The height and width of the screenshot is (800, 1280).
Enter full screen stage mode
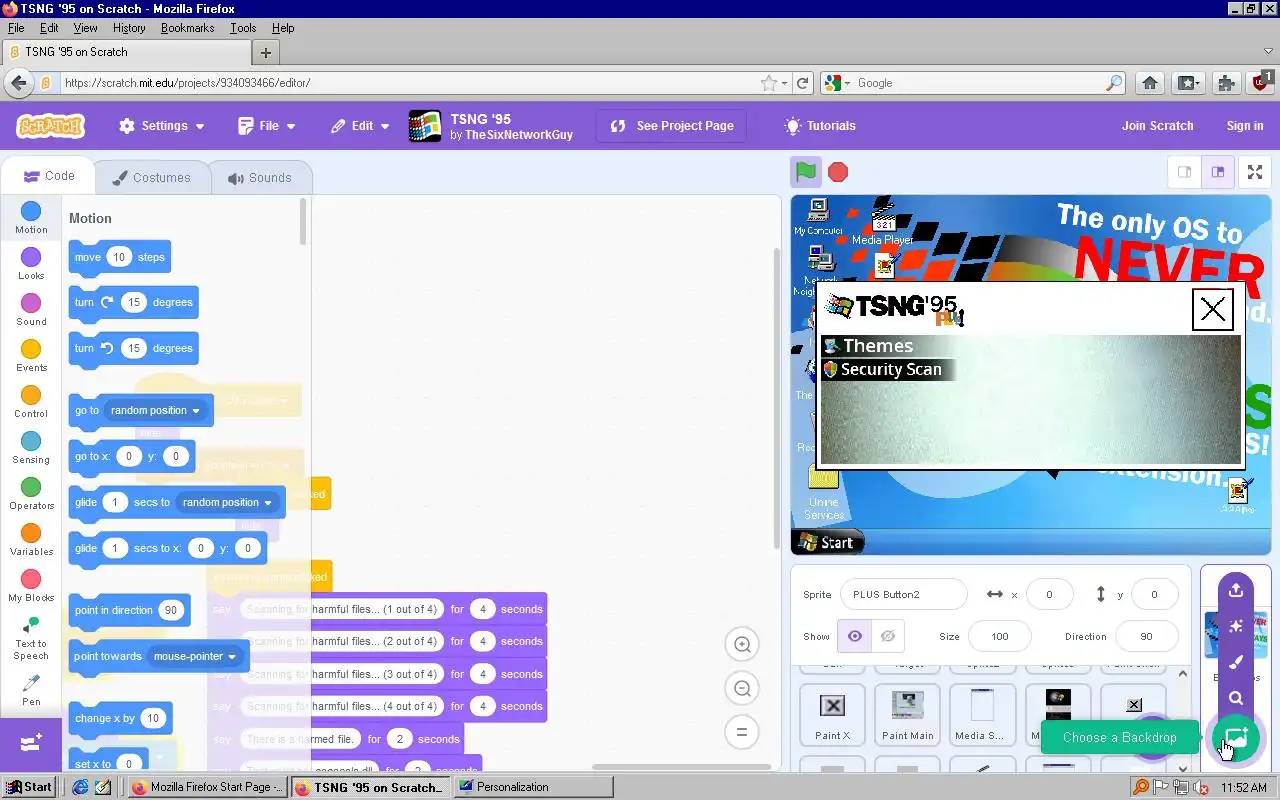click(1255, 172)
